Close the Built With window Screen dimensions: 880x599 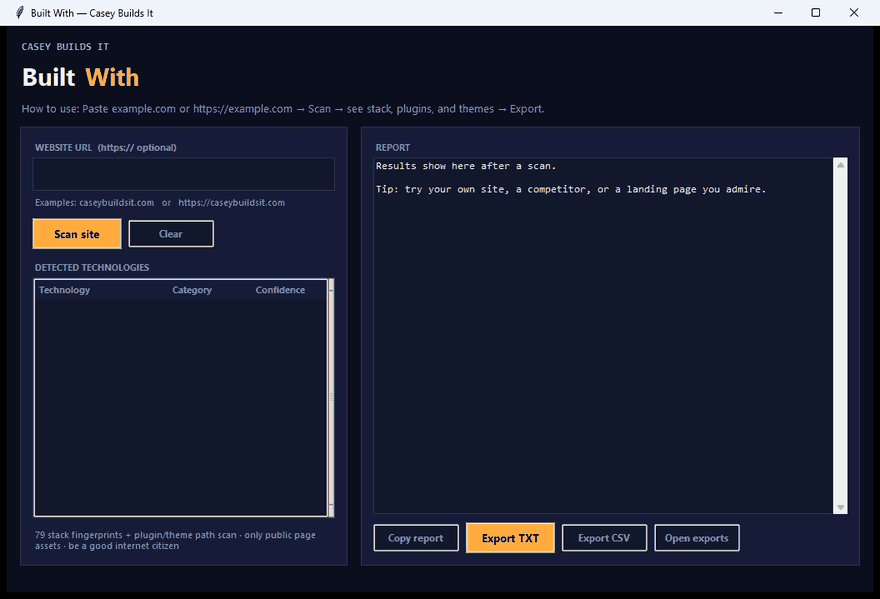pyautogui.click(x=854, y=12)
